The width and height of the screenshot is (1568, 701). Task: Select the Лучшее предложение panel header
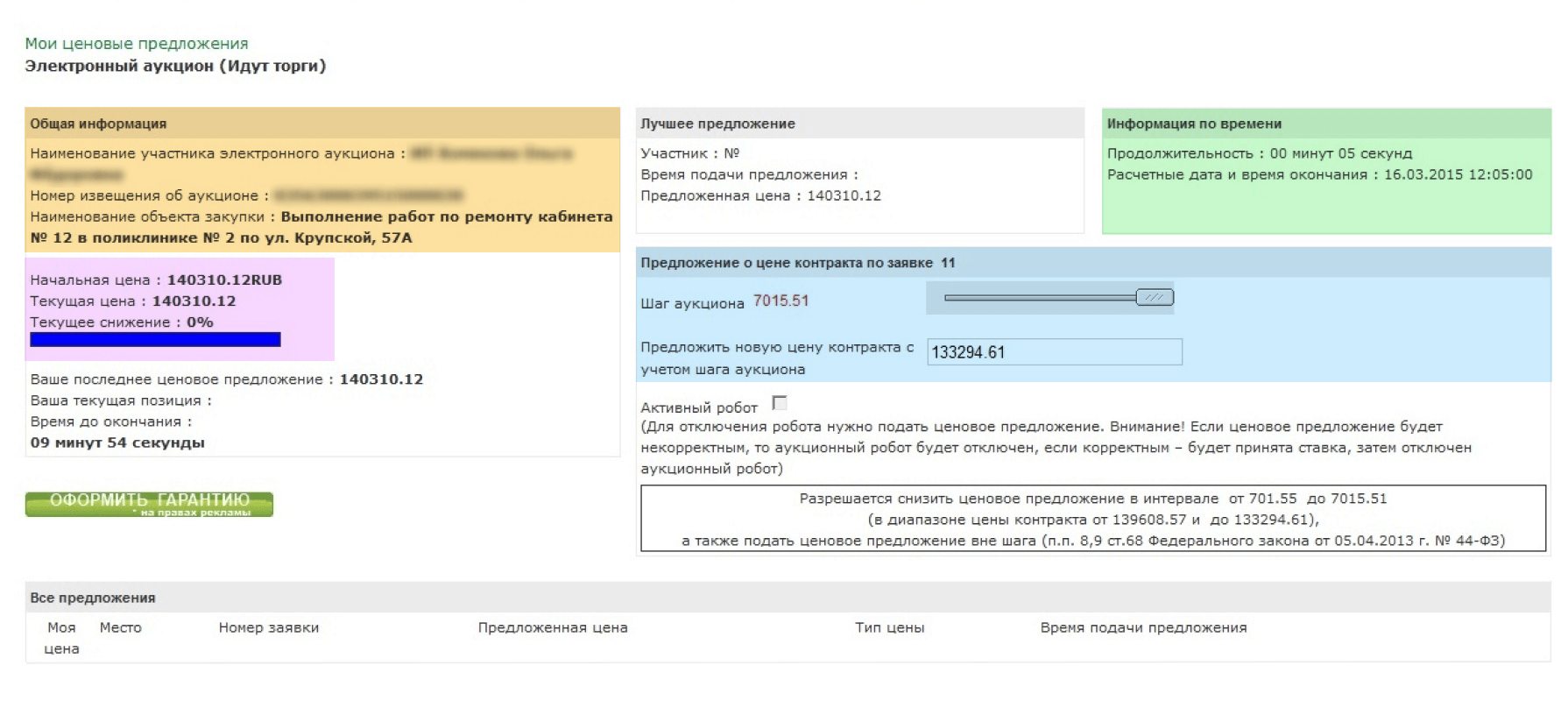coord(717,124)
